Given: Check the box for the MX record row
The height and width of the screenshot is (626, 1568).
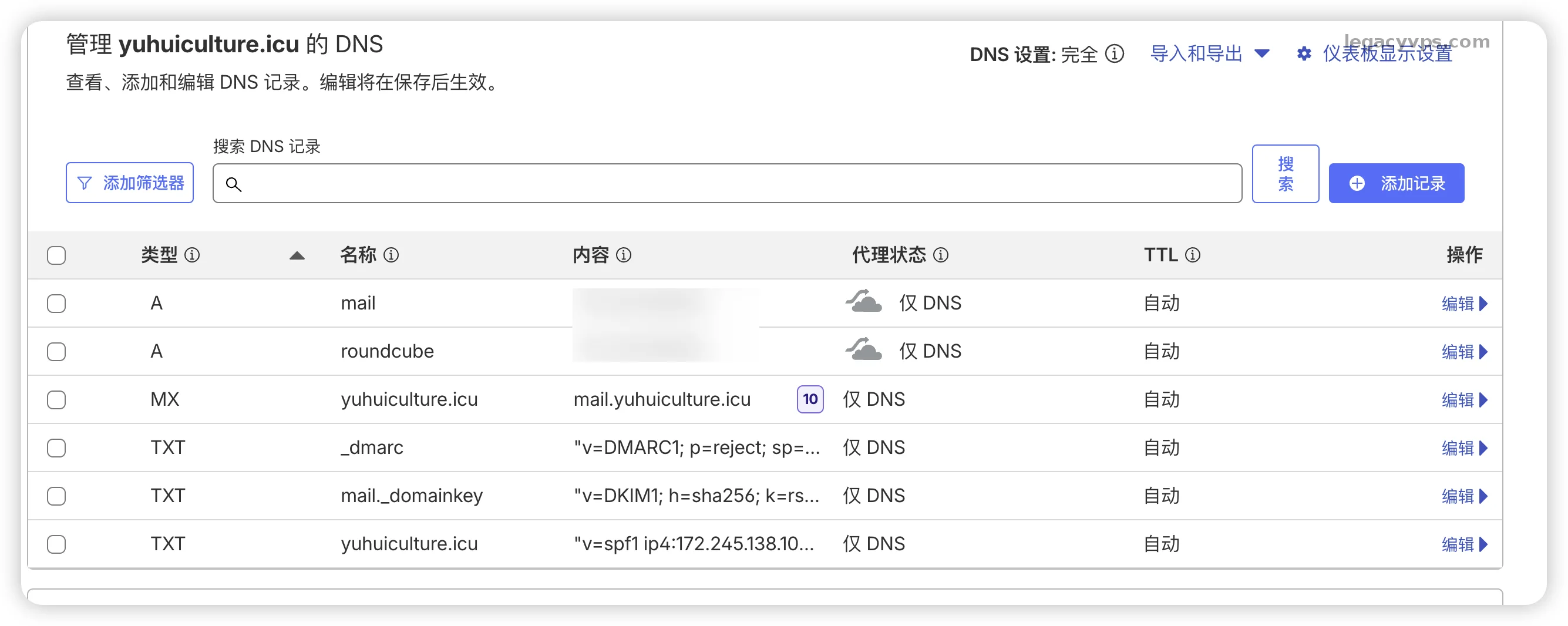Looking at the screenshot, I should tap(56, 400).
